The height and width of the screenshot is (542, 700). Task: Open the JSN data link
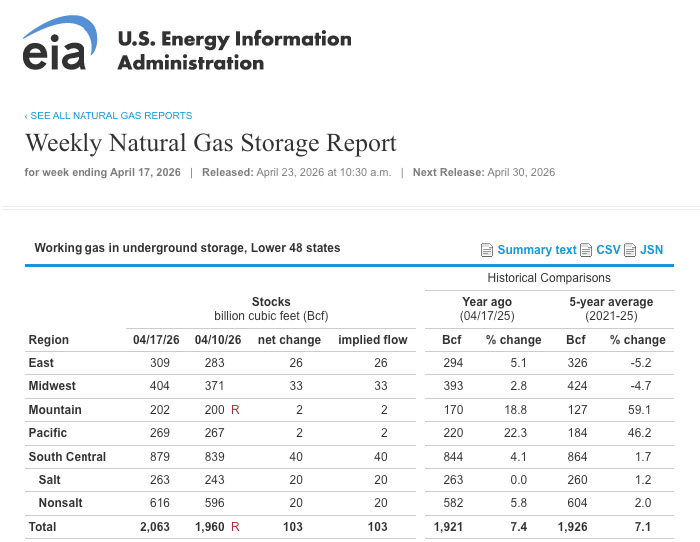pyautogui.click(x=651, y=250)
